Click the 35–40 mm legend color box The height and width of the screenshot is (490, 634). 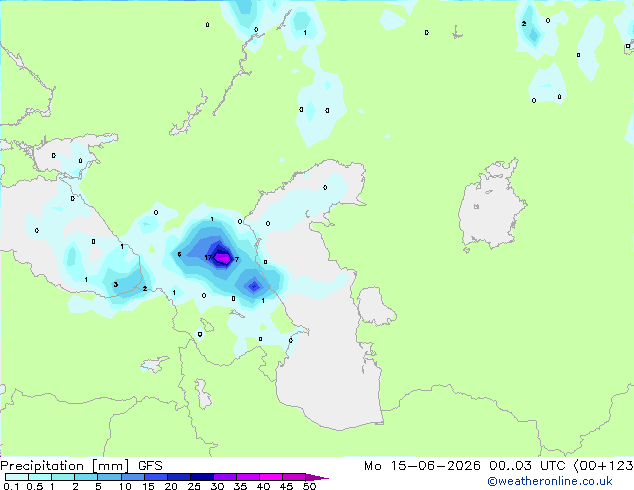247,477
